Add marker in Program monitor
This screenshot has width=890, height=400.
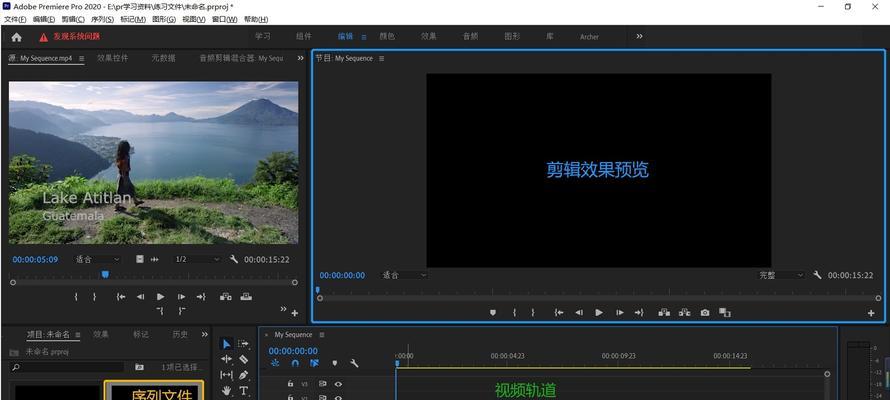click(493, 313)
